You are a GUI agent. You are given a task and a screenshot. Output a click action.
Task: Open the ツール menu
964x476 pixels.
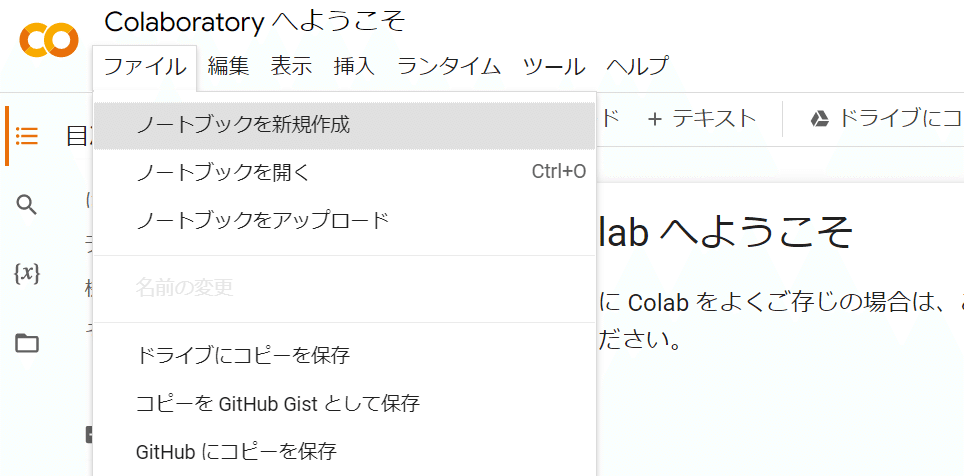pyautogui.click(x=554, y=67)
